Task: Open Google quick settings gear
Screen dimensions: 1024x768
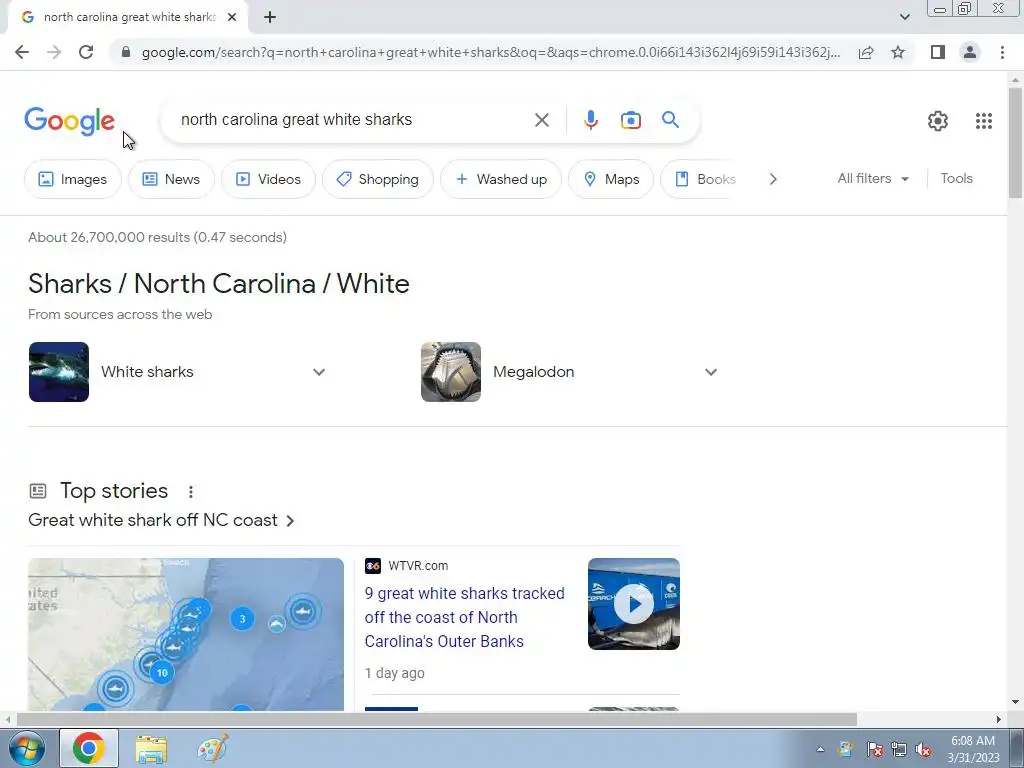Action: tap(938, 121)
